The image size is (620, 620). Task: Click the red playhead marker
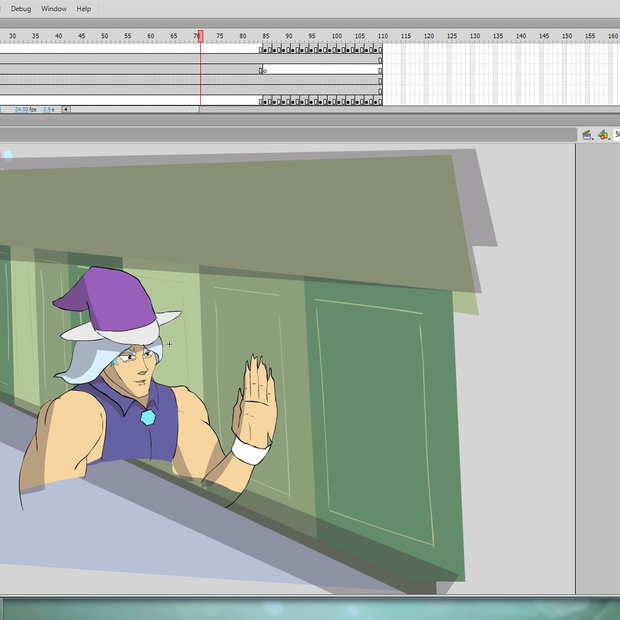point(200,36)
